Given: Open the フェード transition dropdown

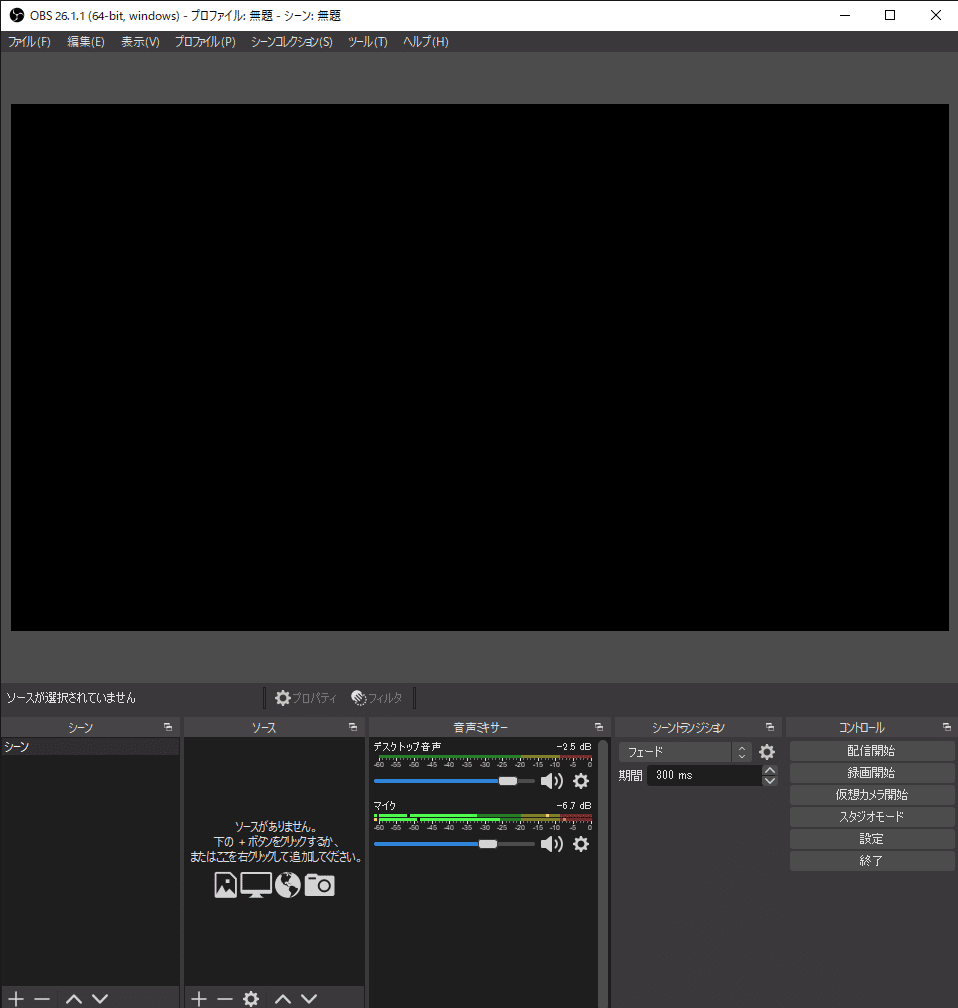Looking at the screenshot, I should pos(685,751).
